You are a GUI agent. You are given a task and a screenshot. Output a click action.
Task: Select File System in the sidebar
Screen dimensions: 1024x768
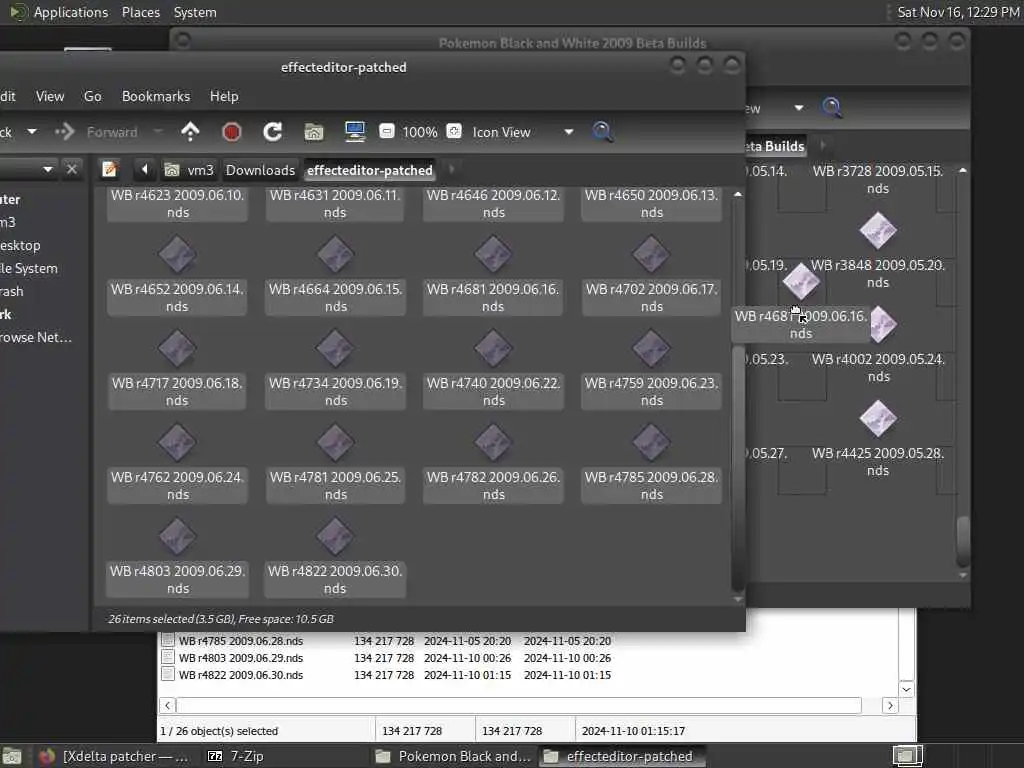point(28,268)
